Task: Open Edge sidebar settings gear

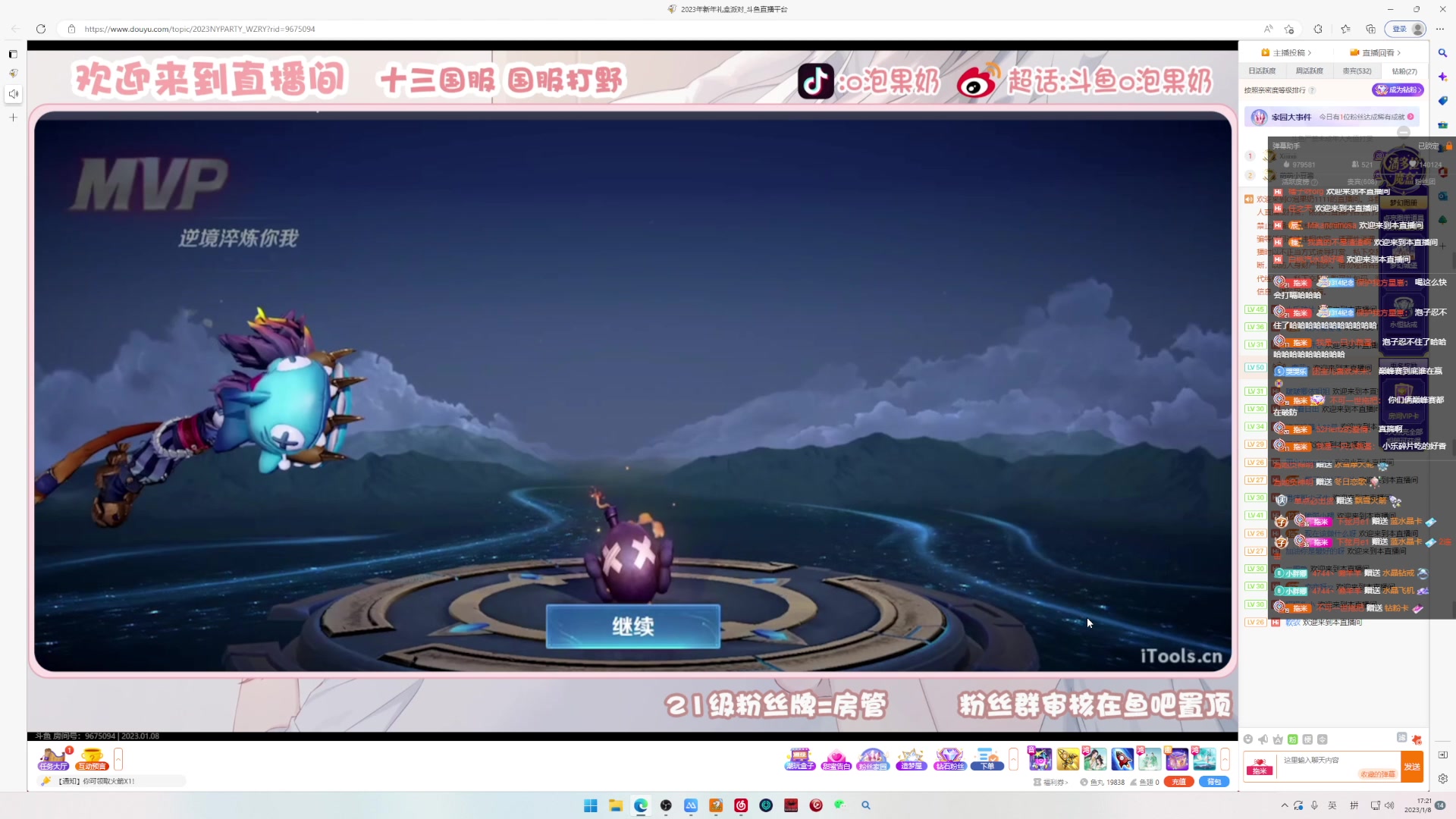Action: (x=1442, y=779)
